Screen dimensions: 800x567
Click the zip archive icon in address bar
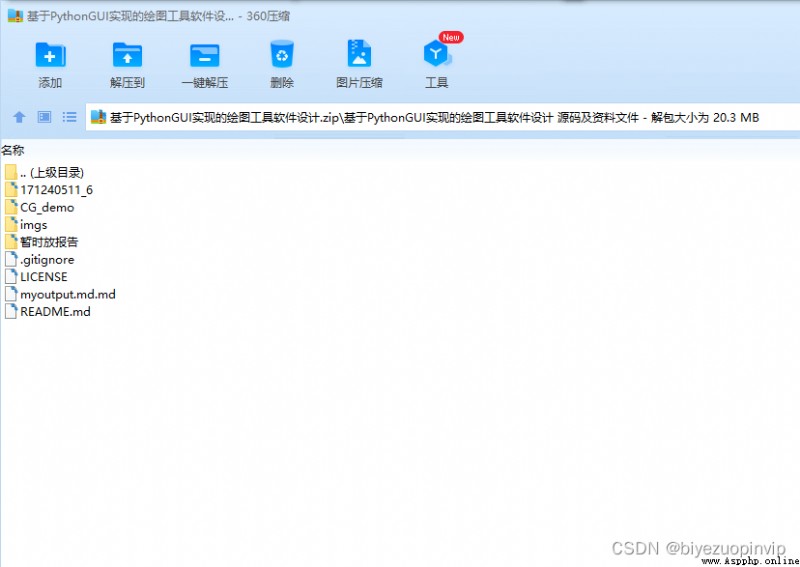tap(98, 117)
